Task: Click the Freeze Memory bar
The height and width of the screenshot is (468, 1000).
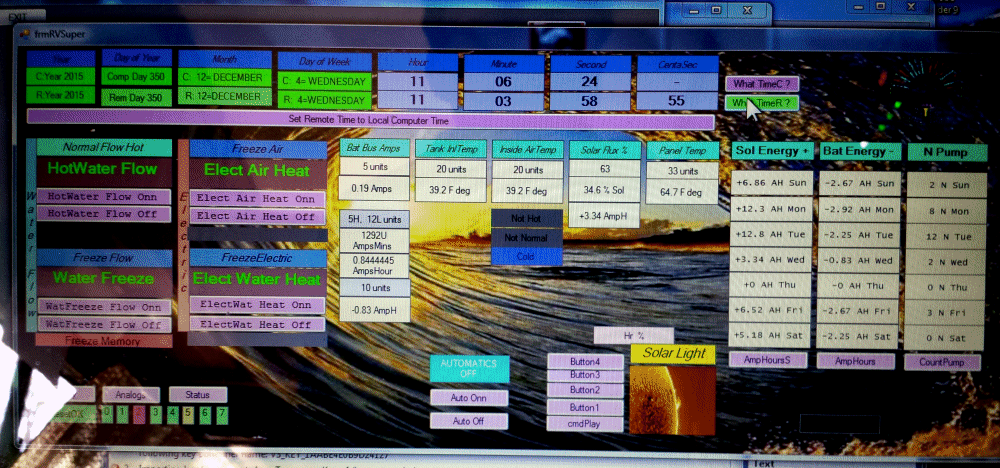Action: point(103,340)
